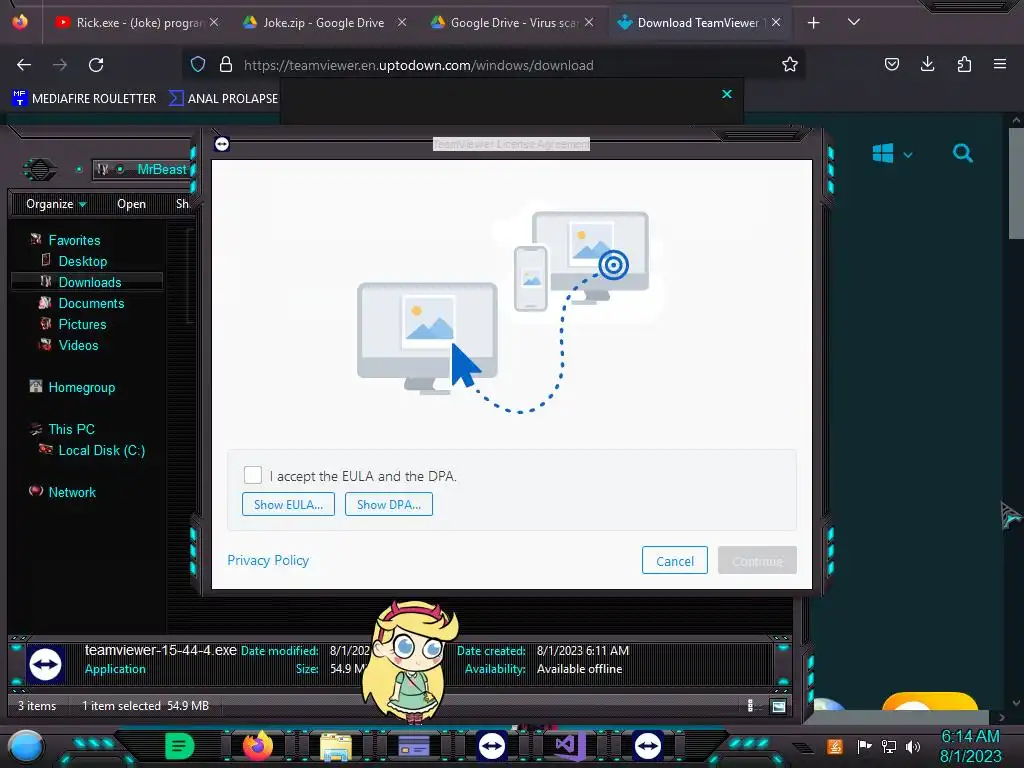Select Desktop under Favorites
Screen dimensions: 1024x768
(x=82, y=261)
